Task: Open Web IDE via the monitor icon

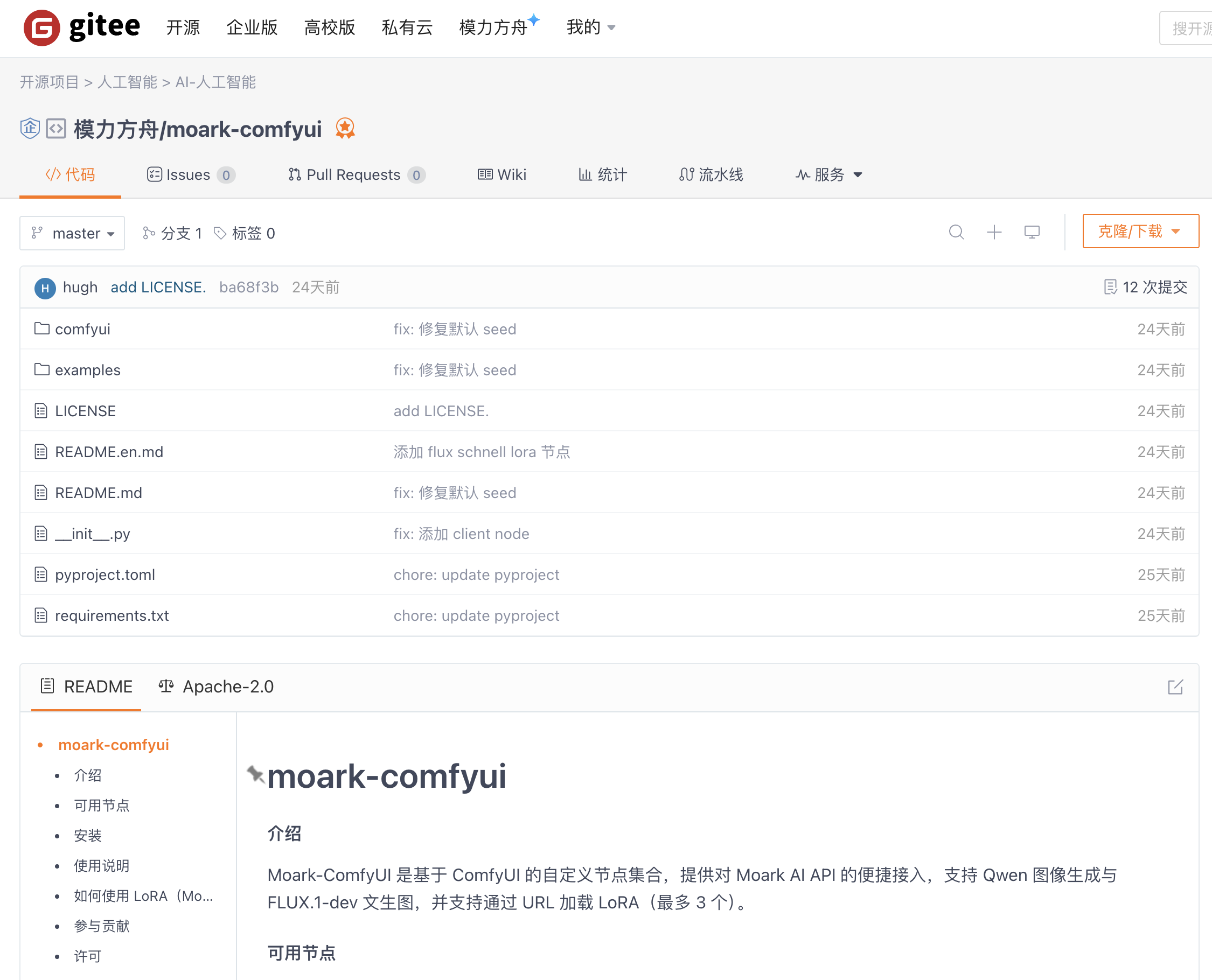Action: pyautogui.click(x=1032, y=232)
